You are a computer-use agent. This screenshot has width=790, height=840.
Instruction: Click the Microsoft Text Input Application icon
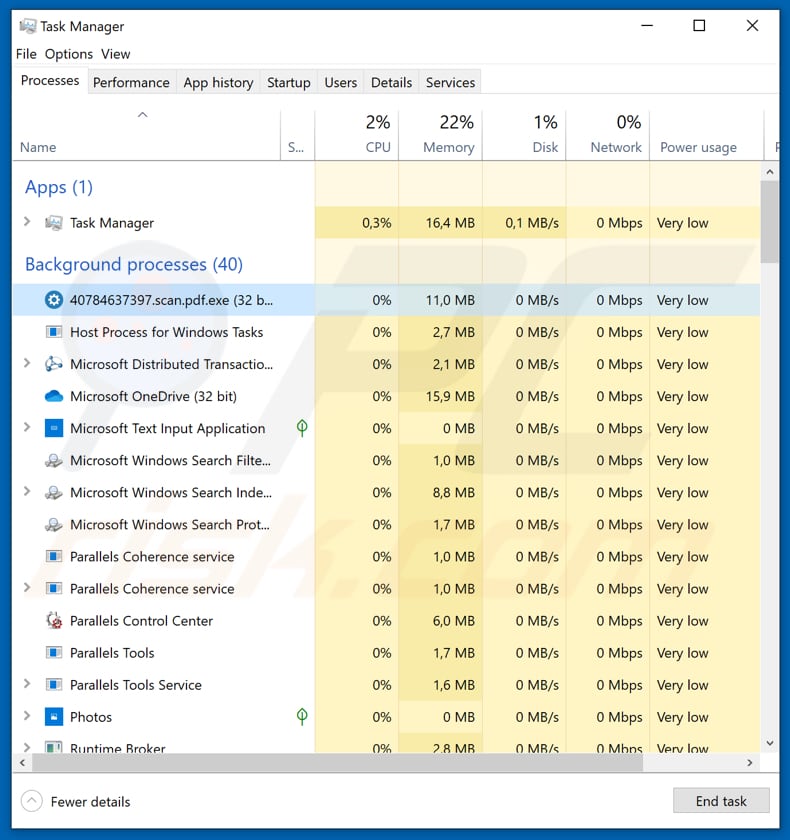pos(54,429)
